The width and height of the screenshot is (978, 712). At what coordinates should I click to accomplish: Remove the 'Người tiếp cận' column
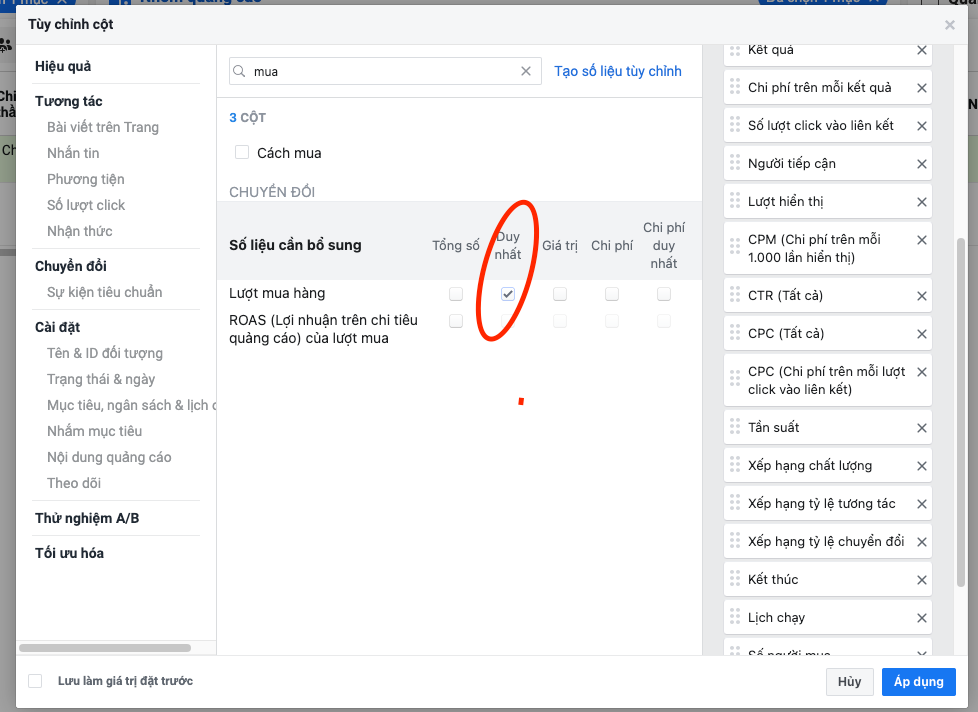(x=921, y=164)
